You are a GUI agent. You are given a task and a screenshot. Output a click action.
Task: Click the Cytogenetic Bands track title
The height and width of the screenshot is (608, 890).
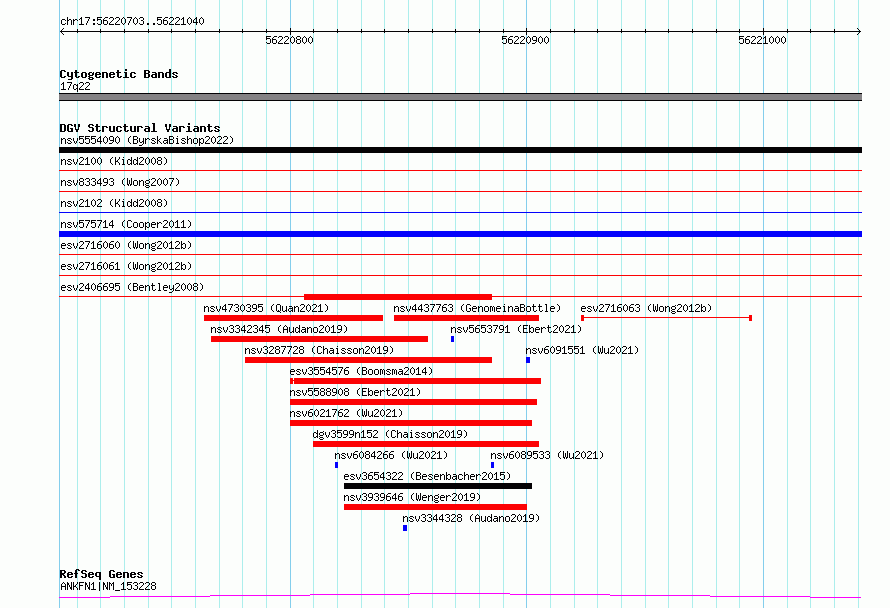[119, 74]
